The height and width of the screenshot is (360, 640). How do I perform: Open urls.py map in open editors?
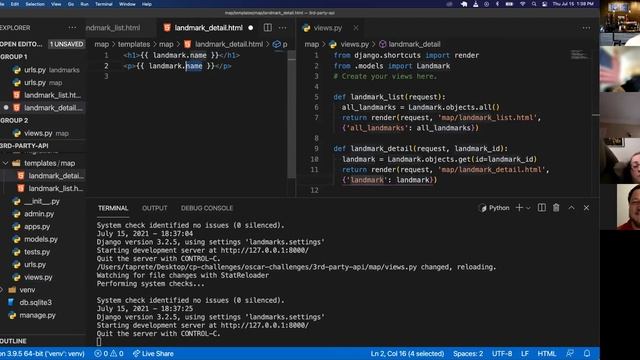click(x=43, y=82)
